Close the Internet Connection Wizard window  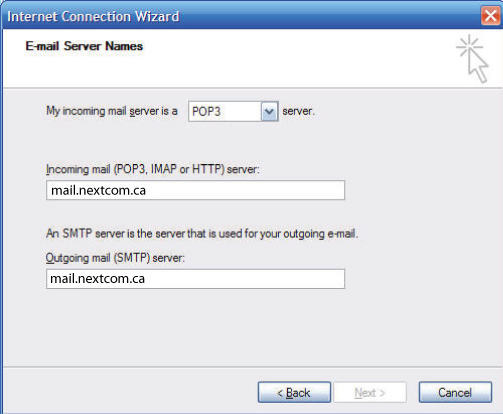coord(491,16)
